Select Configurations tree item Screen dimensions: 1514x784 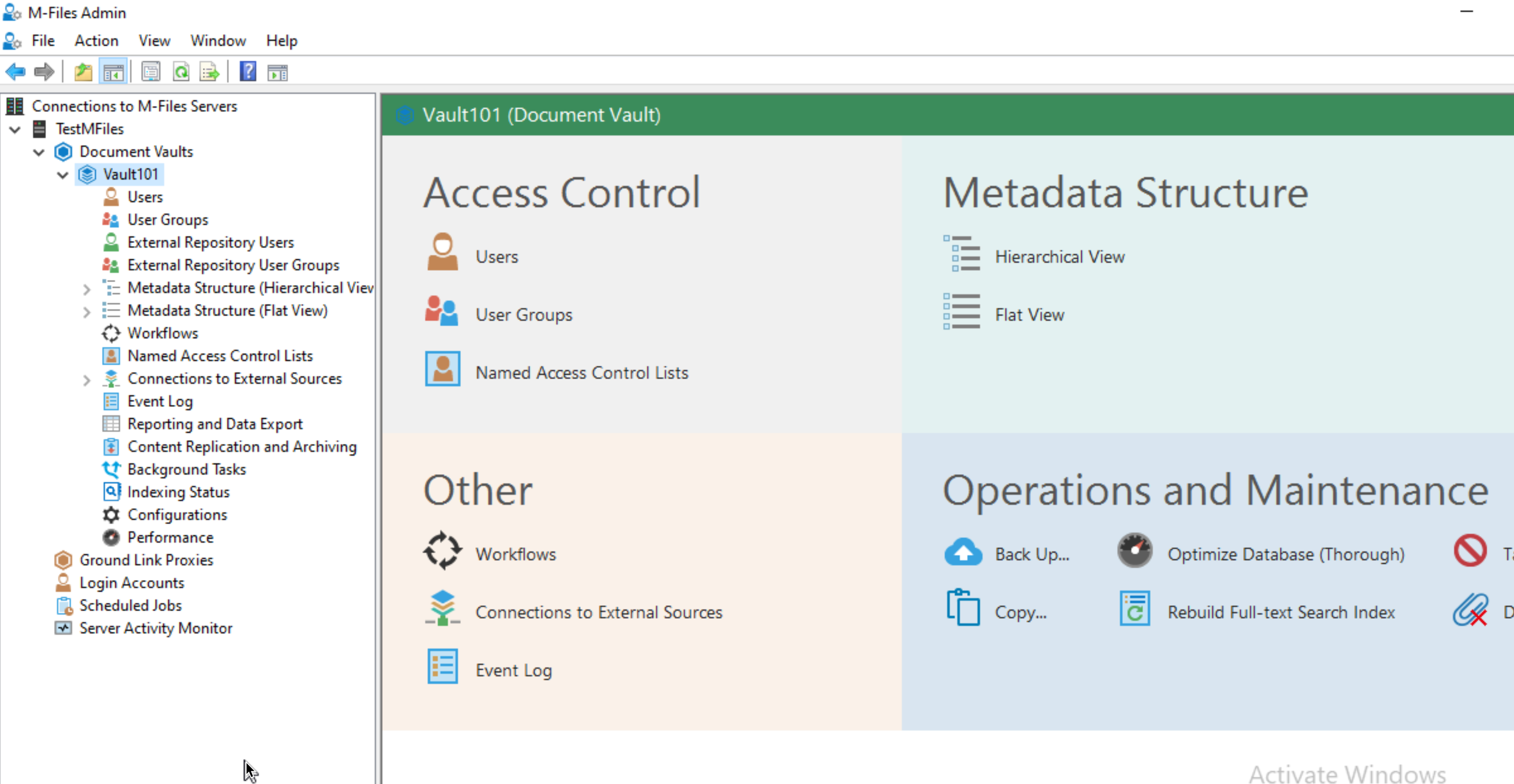point(177,515)
